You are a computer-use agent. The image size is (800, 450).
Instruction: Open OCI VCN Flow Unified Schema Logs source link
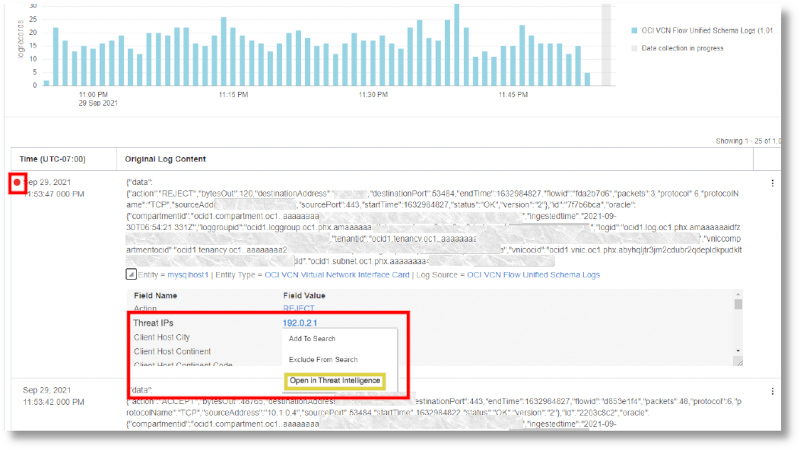click(533, 274)
